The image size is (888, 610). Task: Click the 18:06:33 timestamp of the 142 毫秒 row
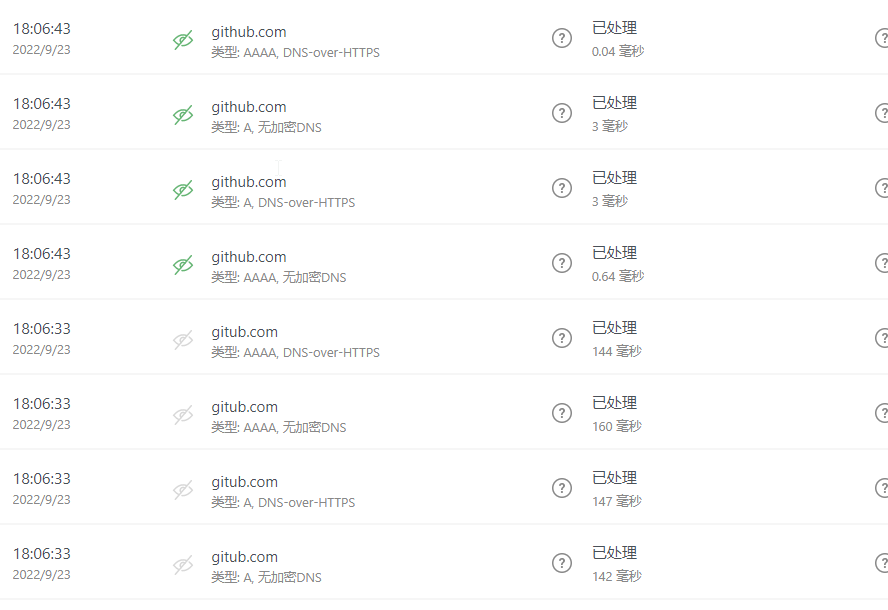[41, 554]
